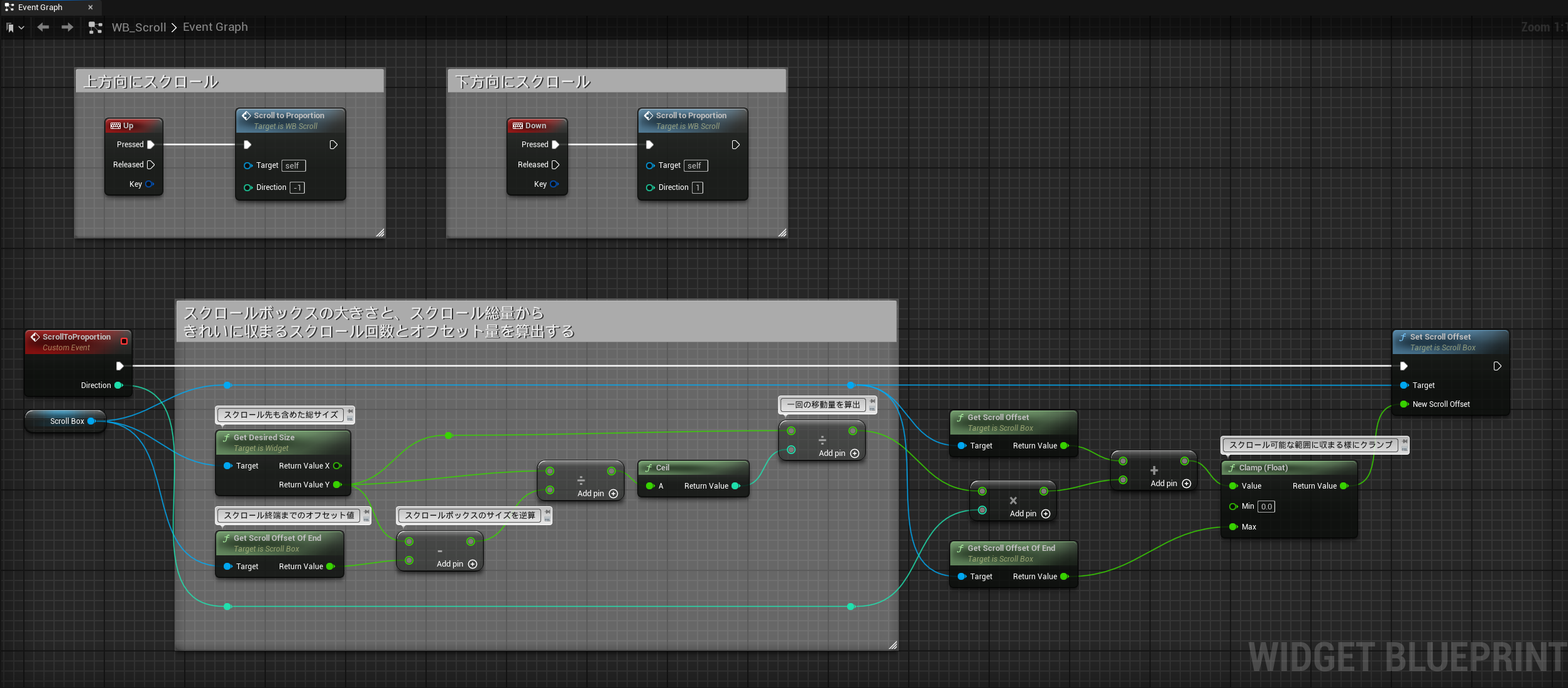1568x688 pixels.
Task: Click WB_Scroll in the breadcrumb
Action: pos(138,28)
